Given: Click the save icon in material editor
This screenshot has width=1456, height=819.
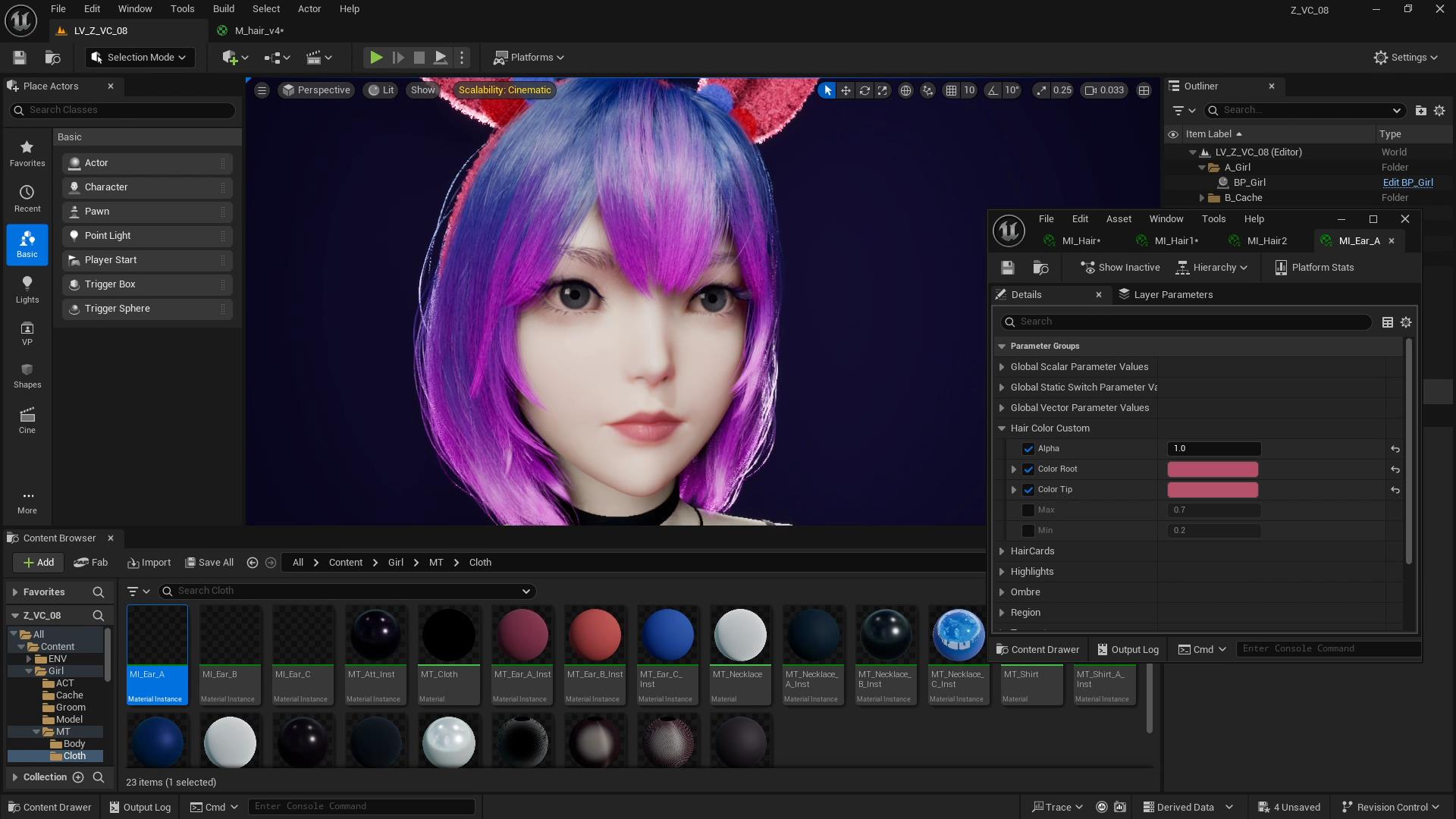Looking at the screenshot, I should (x=1007, y=268).
